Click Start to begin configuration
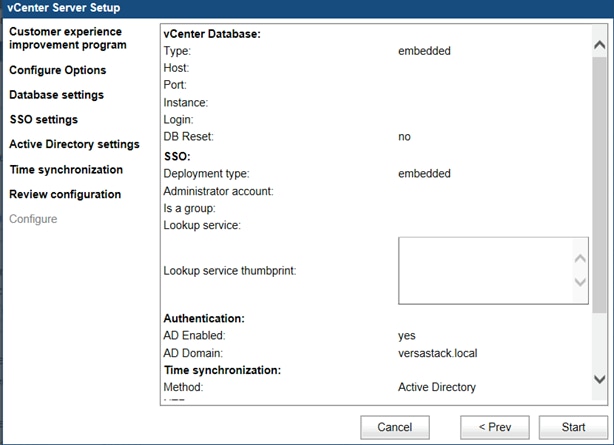 tap(573, 427)
